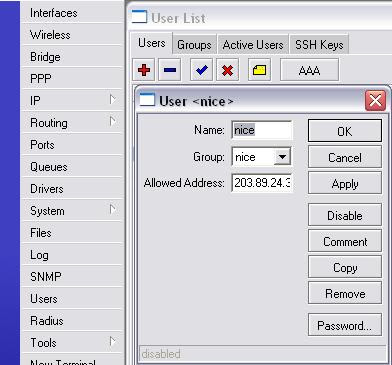Open the System menu item
392x365 pixels.
point(72,210)
